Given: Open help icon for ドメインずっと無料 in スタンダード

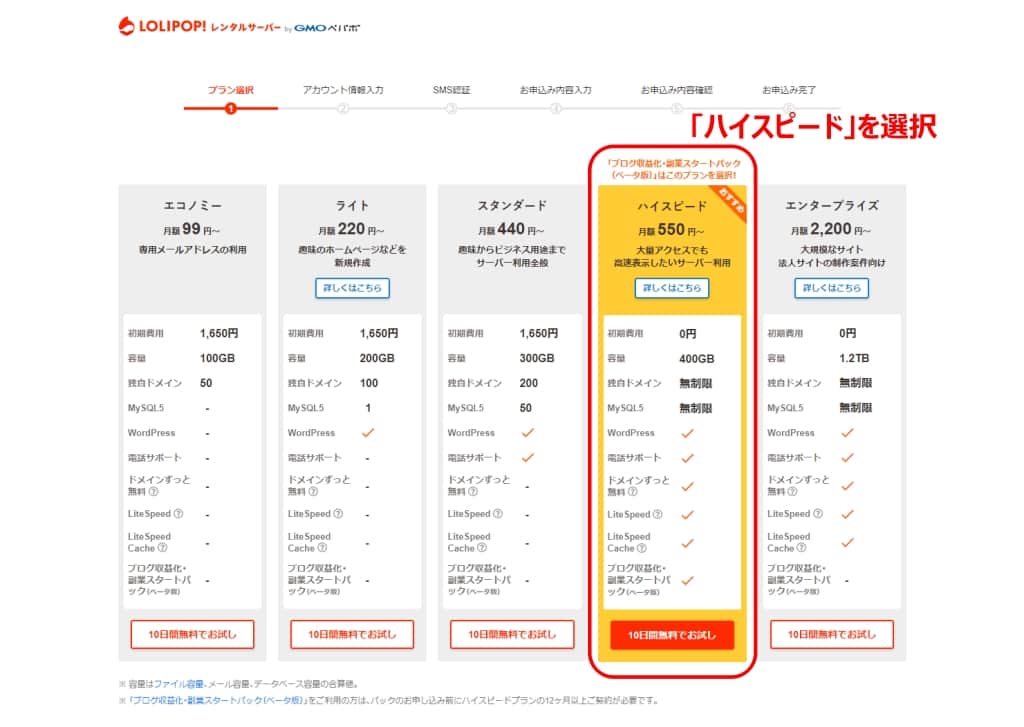Looking at the screenshot, I should 473,491.
